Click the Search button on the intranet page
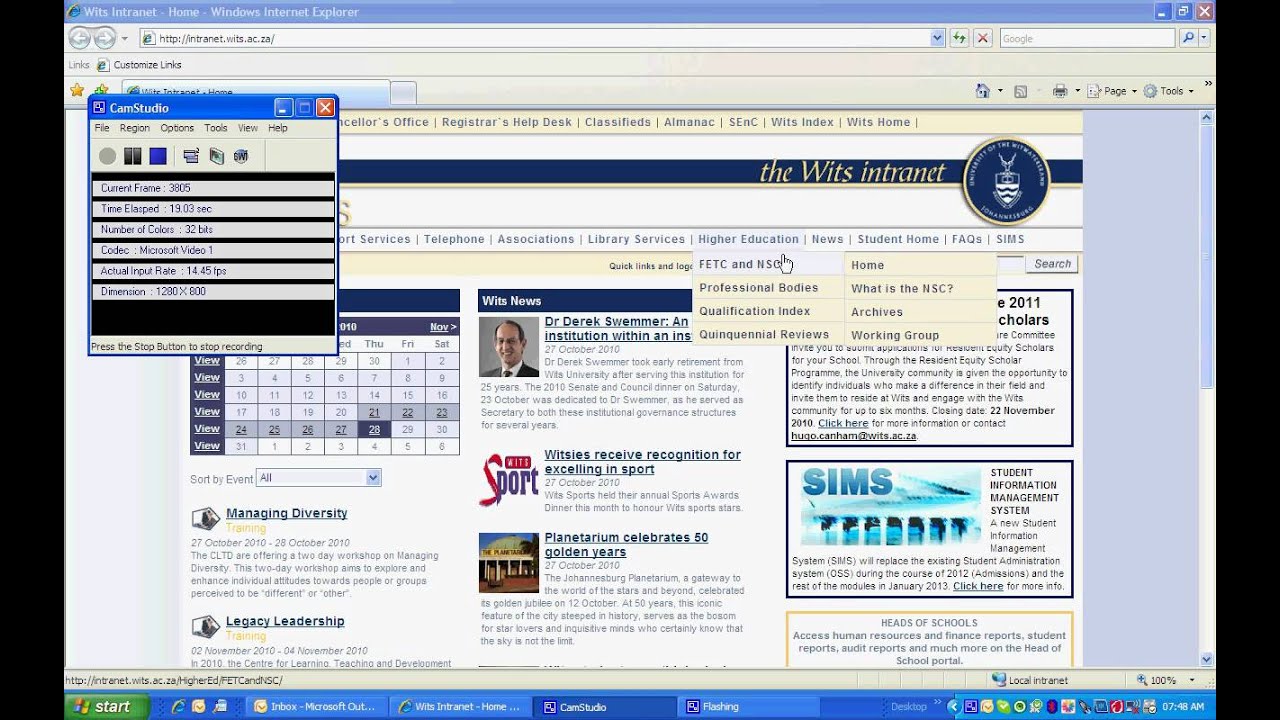The height and width of the screenshot is (720, 1280). coord(1052,264)
